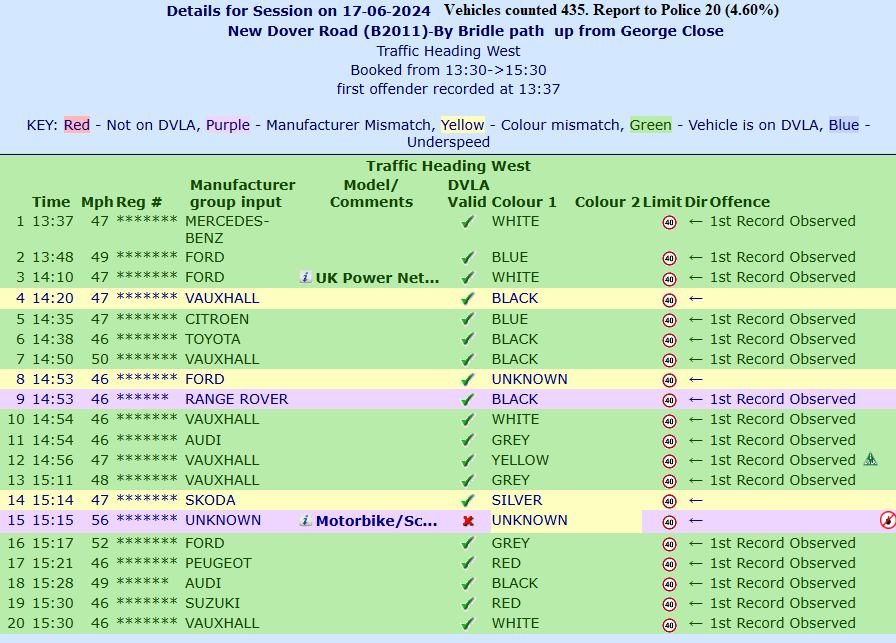Click the 40 limit sign on the Mercedes-Benz row

tap(669, 222)
